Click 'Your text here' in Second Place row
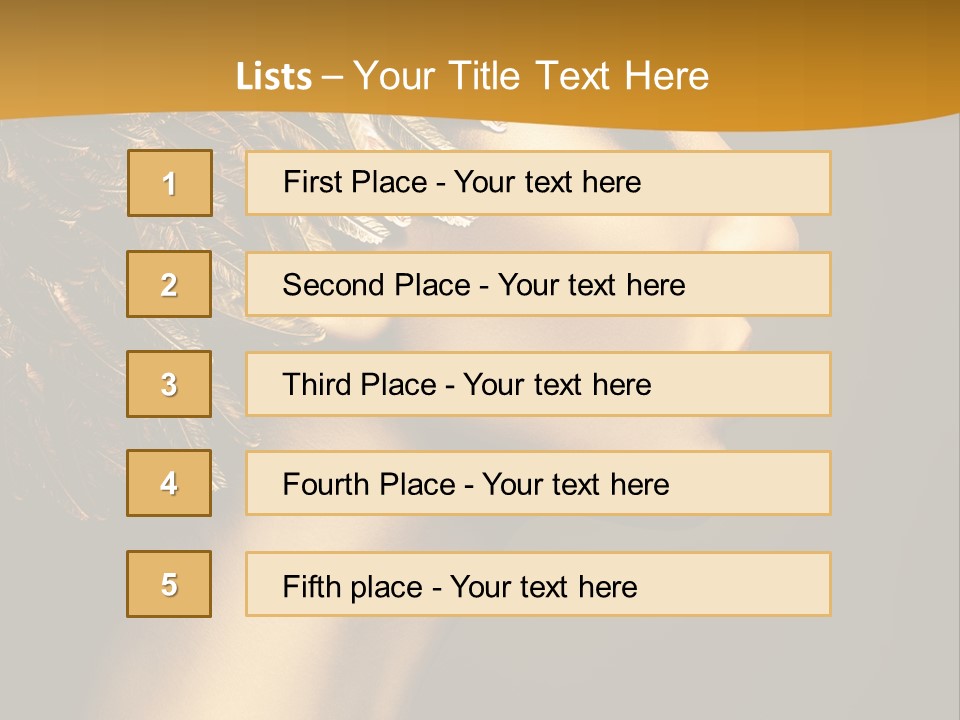960x720 pixels. [591, 285]
